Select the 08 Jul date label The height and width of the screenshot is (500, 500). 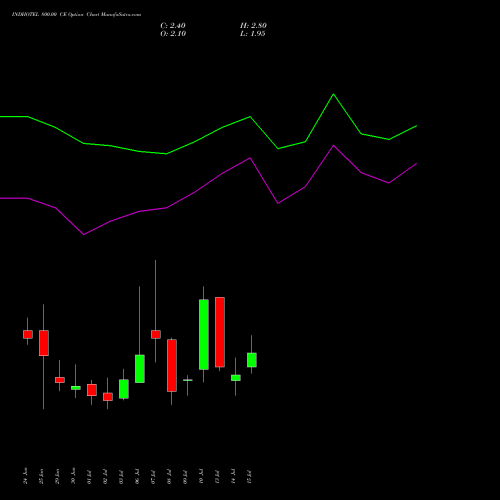[x=170, y=476]
